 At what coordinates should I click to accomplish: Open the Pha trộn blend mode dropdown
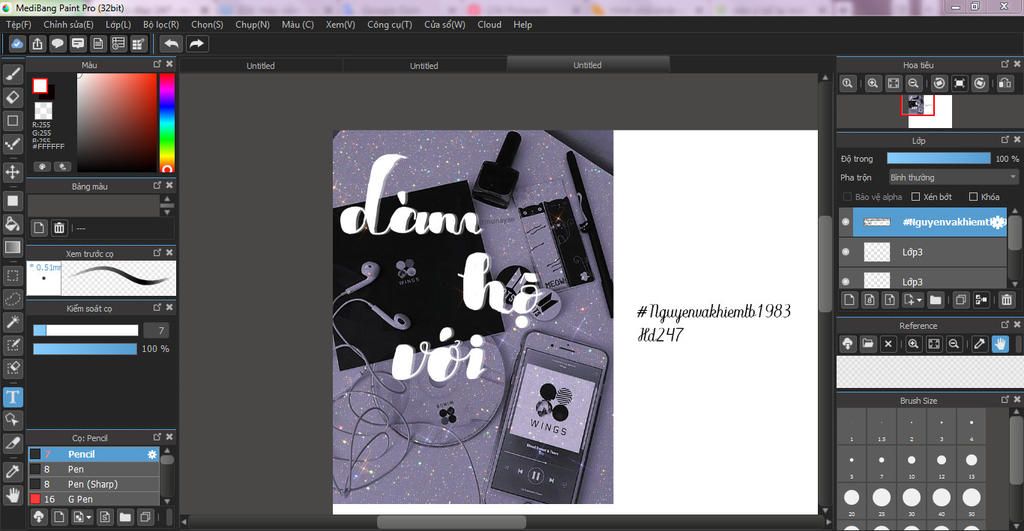[953, 177]
